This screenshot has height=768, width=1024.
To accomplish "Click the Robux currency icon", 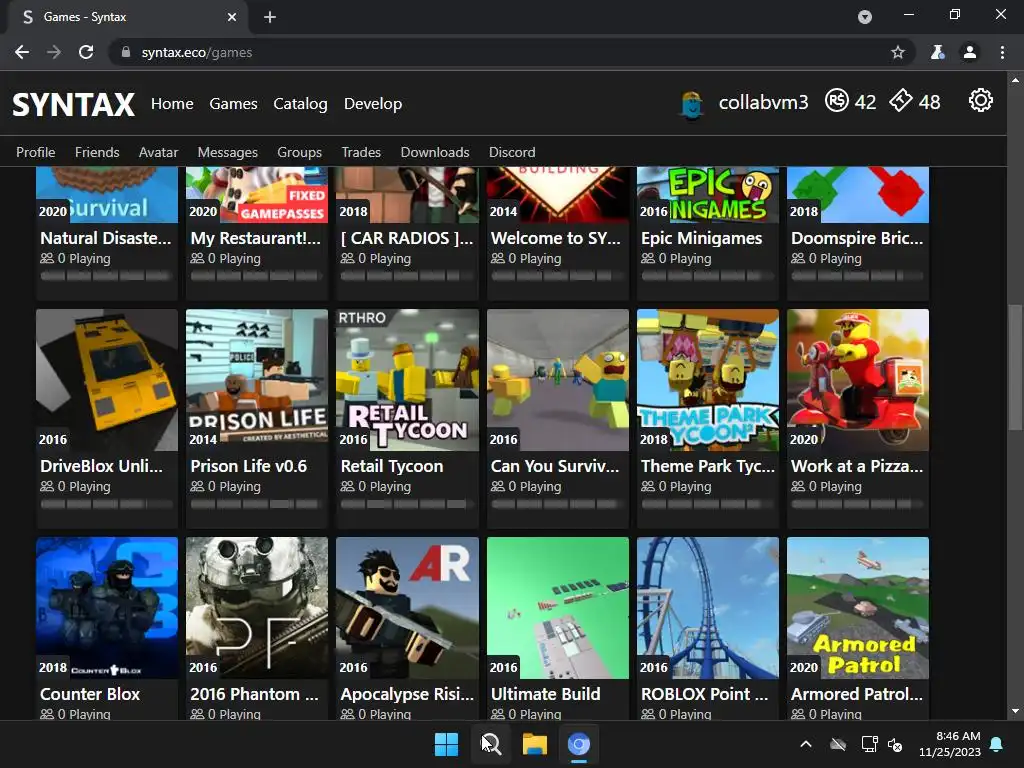I will [836, 101].
